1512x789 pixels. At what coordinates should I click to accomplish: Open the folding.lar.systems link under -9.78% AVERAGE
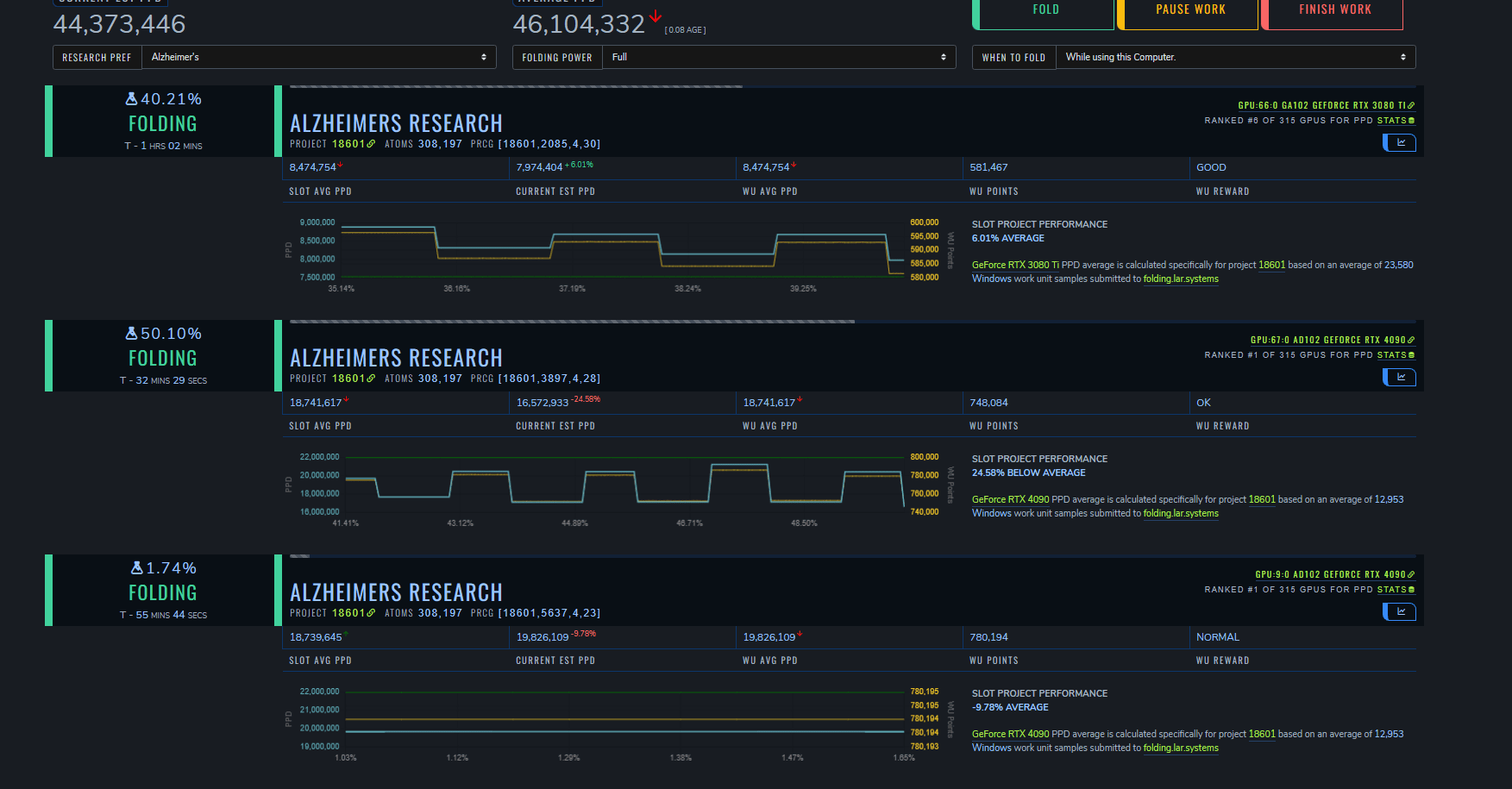point(1181,748)
